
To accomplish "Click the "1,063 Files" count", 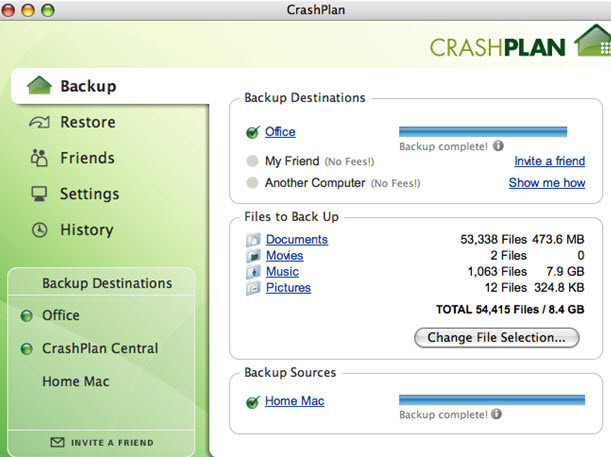I will pyautogui.click(x=497, y=272).
